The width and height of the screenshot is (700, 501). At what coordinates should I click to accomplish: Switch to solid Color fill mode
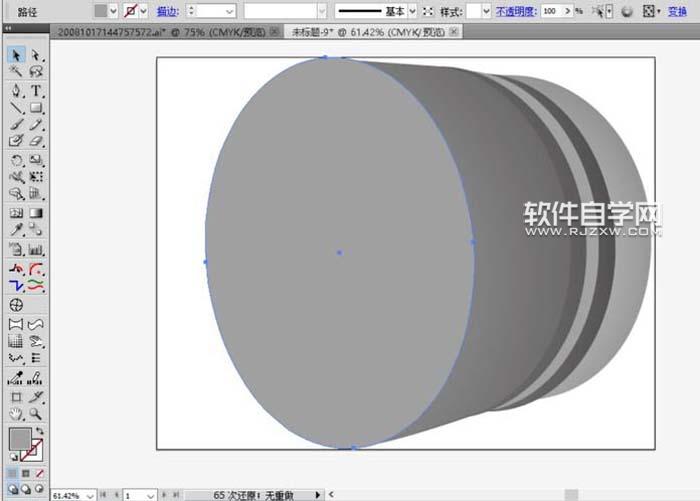pos(12,473)
